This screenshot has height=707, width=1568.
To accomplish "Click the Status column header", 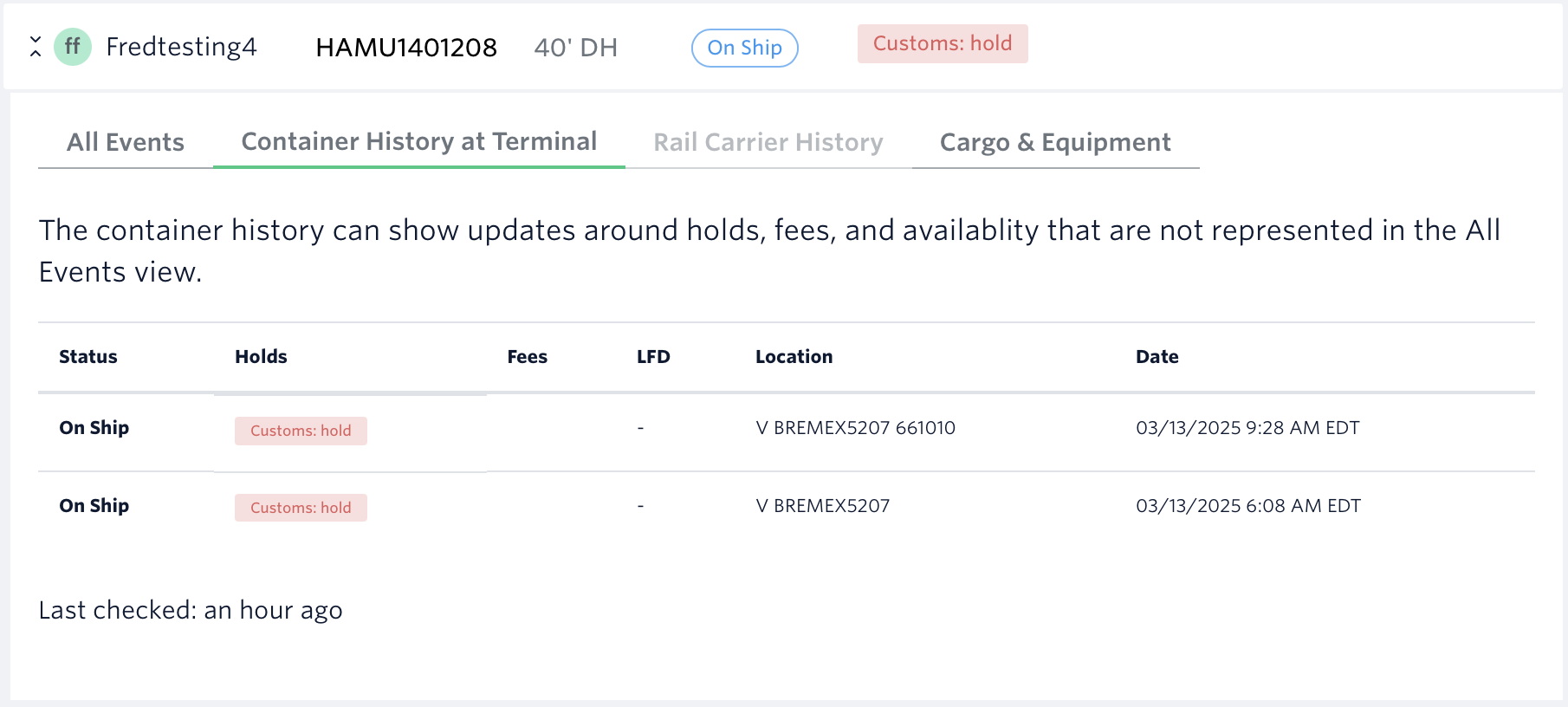I will (x=88, y=357).
